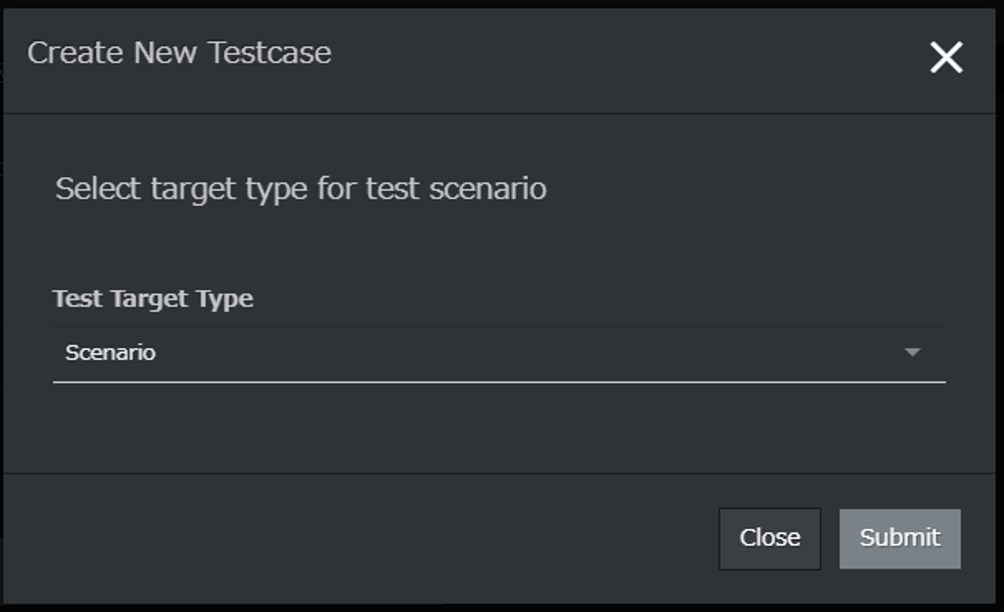Click the 'Test Target Type' label
1004x612 pixels.
pos(153,298)
